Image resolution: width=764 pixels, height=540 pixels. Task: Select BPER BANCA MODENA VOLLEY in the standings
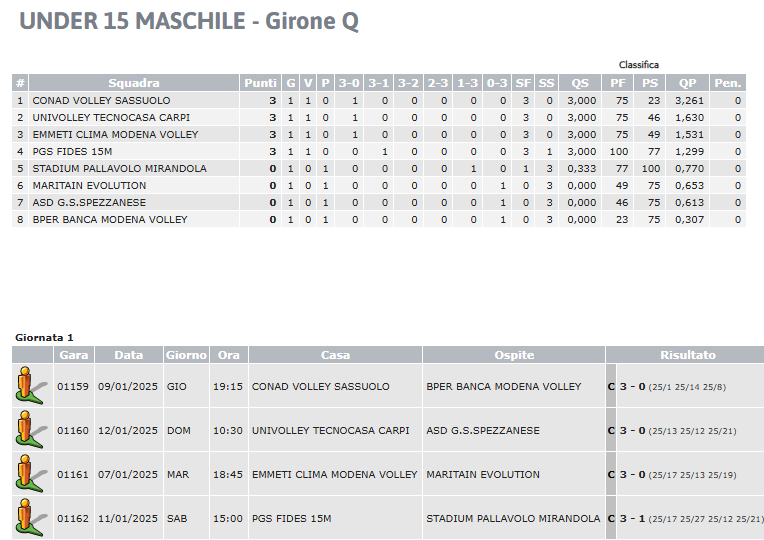pos(110,220)
